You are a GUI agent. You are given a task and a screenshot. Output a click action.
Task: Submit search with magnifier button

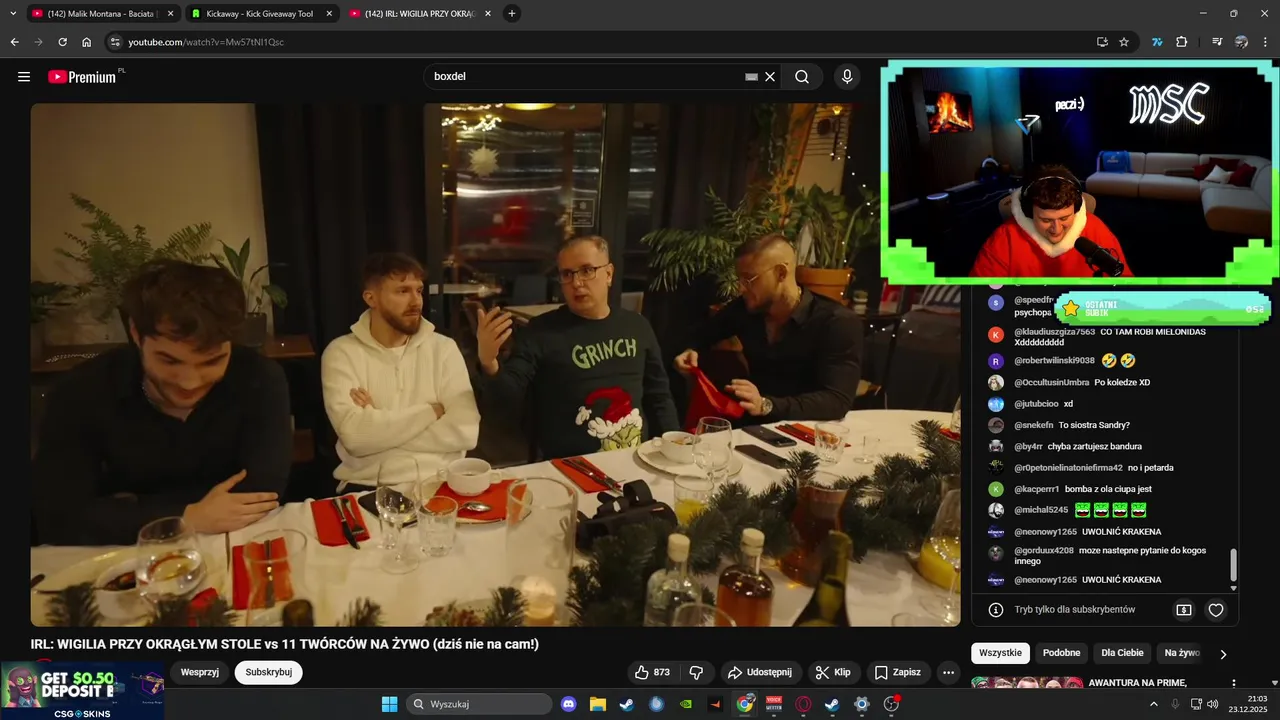[x=802, y=76]
